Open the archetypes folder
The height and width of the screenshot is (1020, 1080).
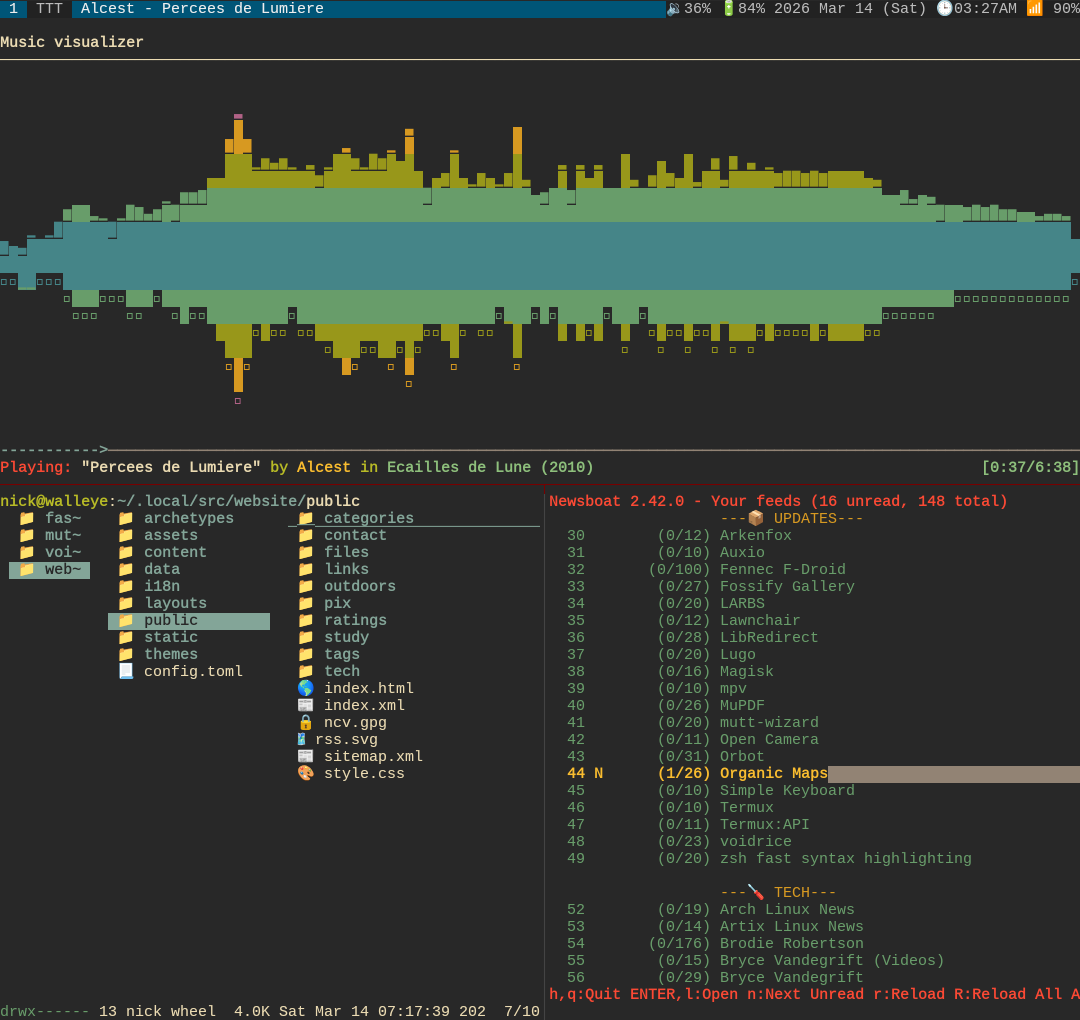188,519
